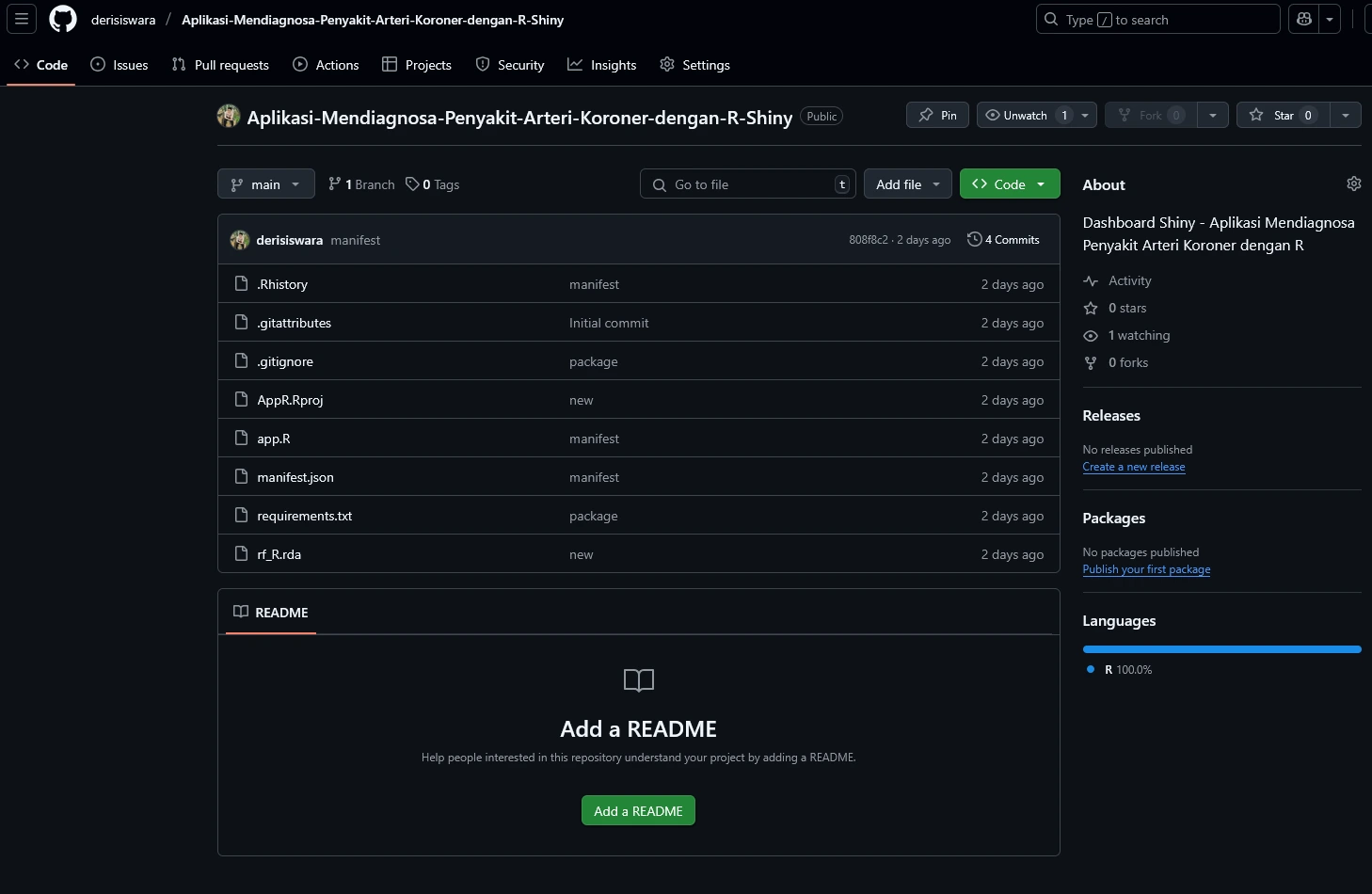Open the manifest.json file
This screenshot has width=1372, height=894.
pyautogui.click(x=295, y=477)
